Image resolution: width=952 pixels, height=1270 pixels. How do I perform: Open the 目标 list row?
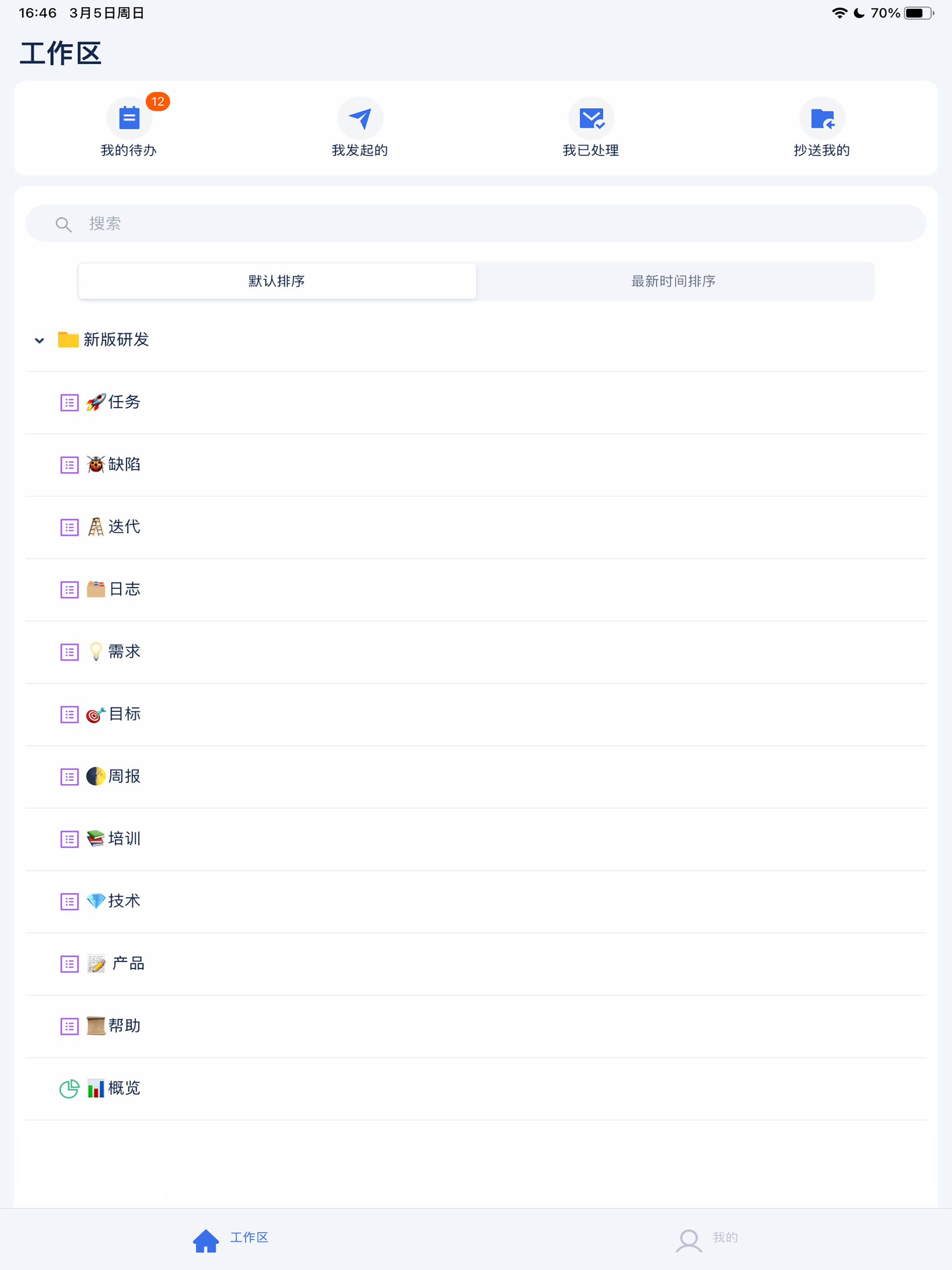(x=476, y=714)
